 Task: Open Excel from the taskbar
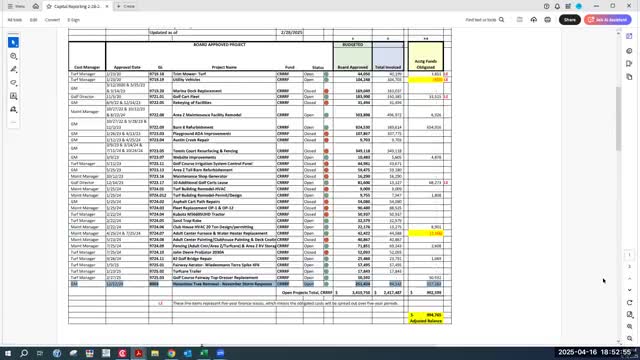204,353
